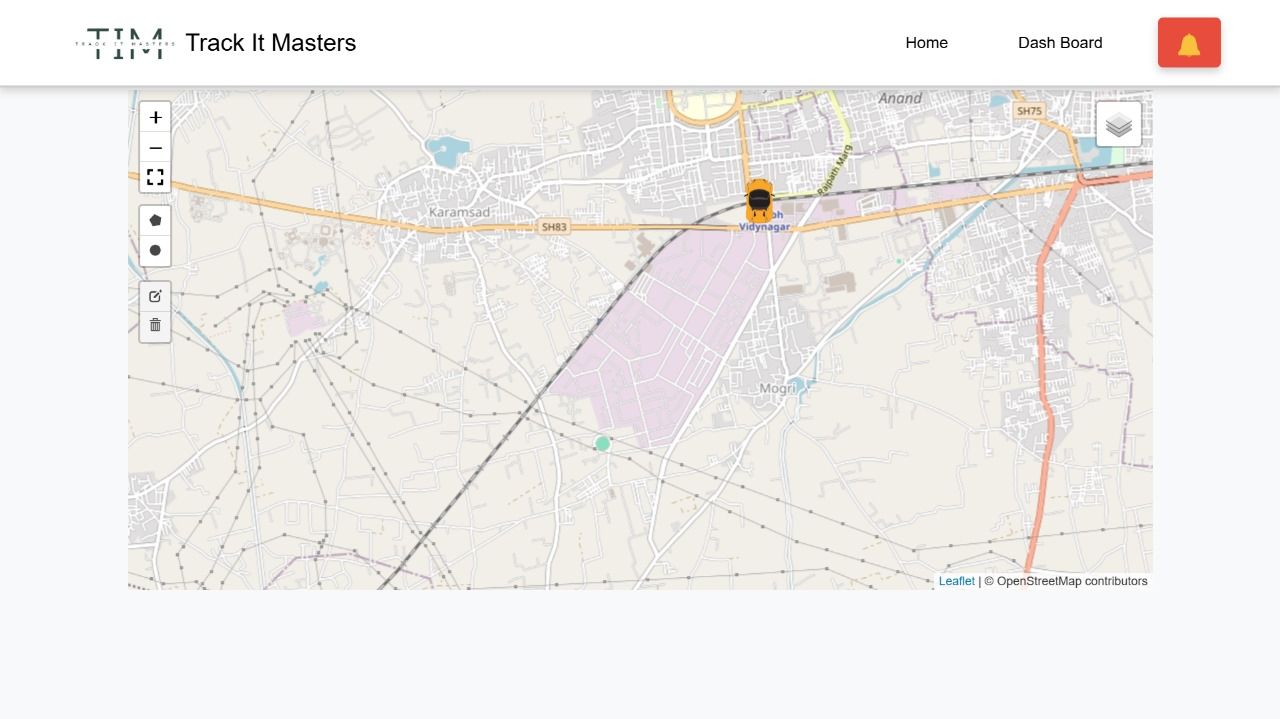1280x719 pixels.
Task: Click the SH75 road shield
Action: point(1028,111)
